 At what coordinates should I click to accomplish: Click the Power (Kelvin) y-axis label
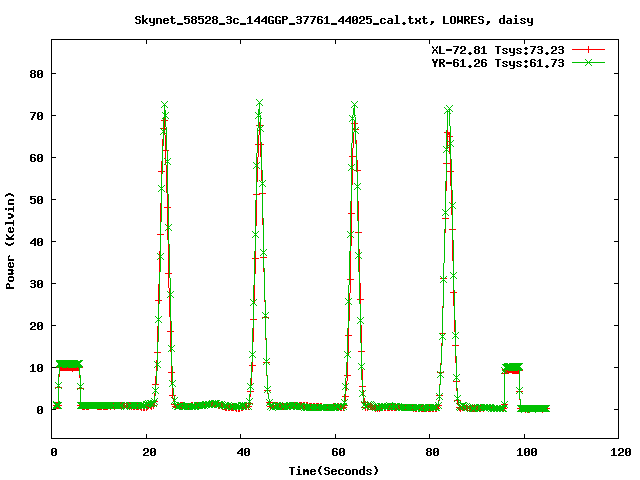point(10,241)
